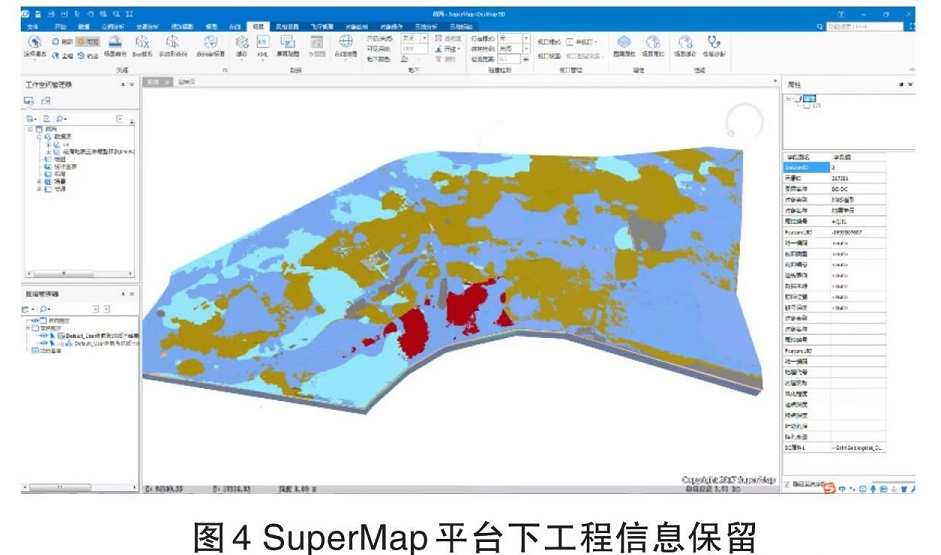
Task: Click the layer manager first toolbar dropdown
Action: click(x=26, y=310)
